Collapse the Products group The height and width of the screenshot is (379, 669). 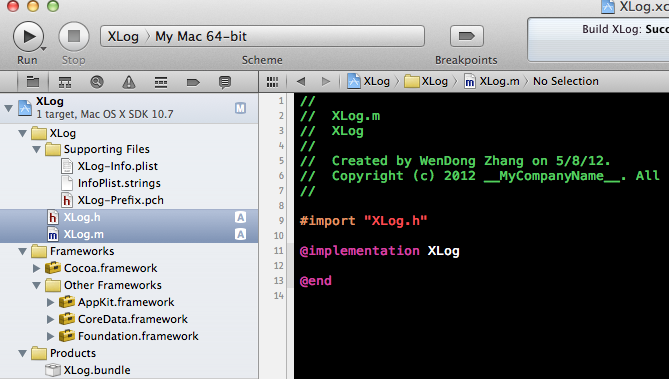[x=23, y=353]
